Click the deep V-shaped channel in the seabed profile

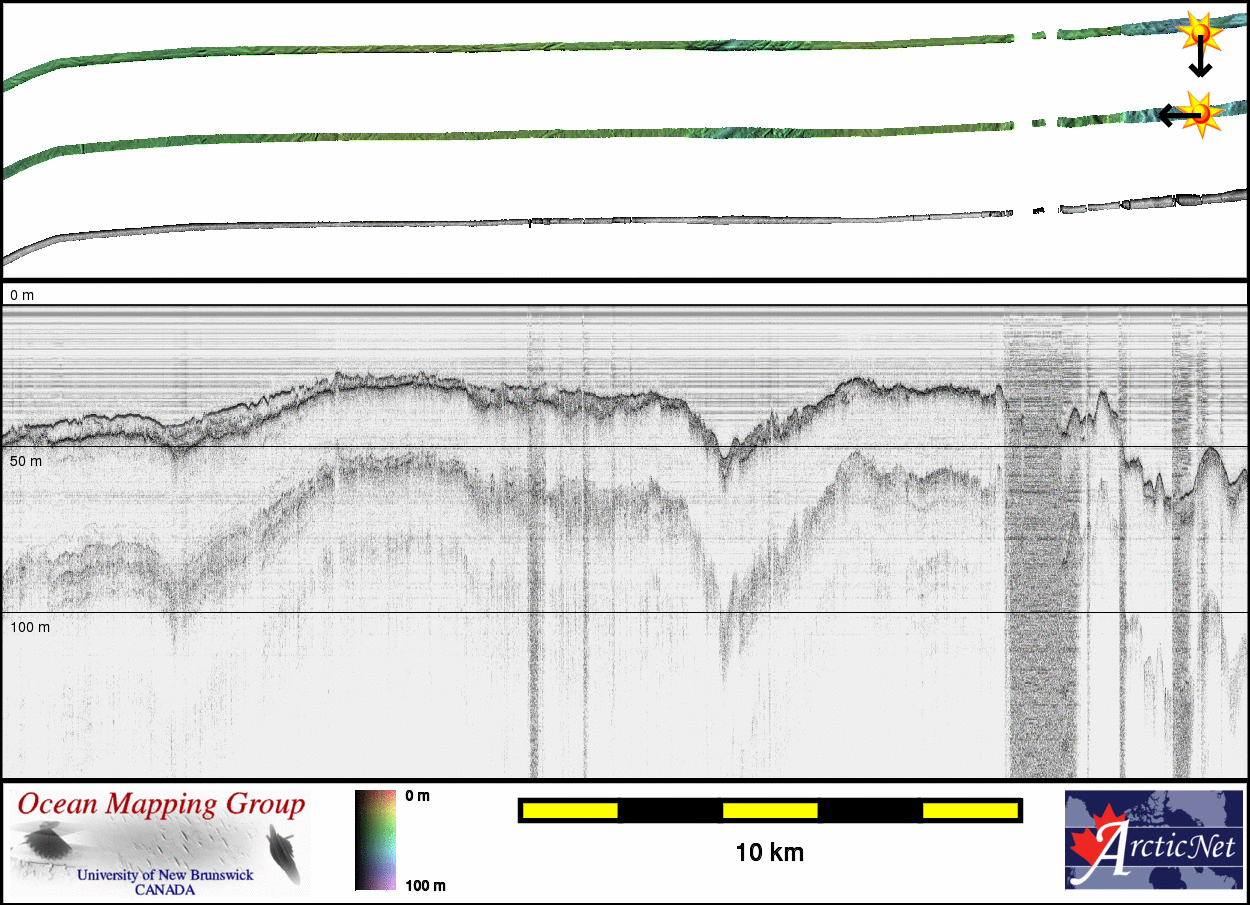click(725, 455)
